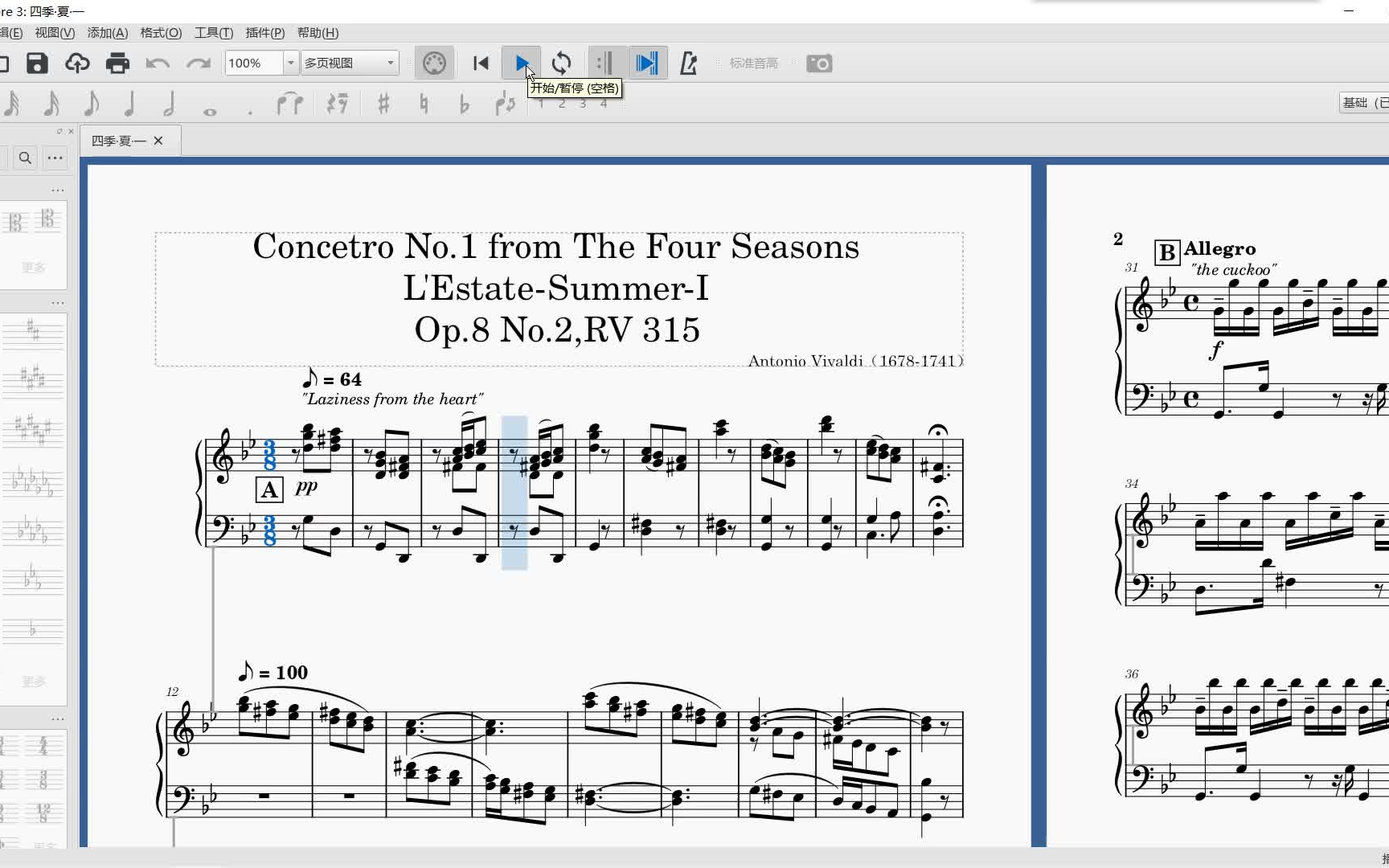
Task: Open the 工具(T) menu
Action: click(214, 33)
